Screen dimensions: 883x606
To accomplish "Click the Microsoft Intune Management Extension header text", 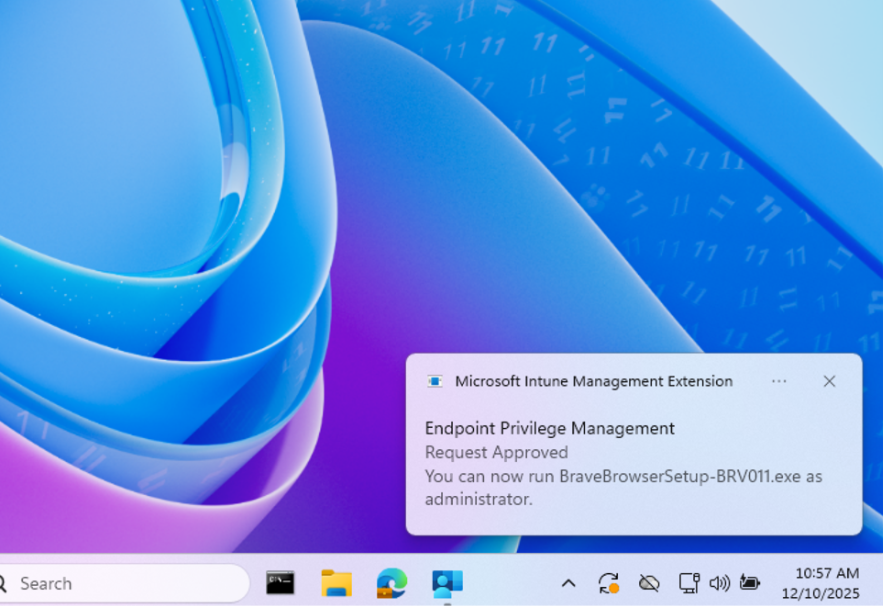I will [x=593, y=381].
